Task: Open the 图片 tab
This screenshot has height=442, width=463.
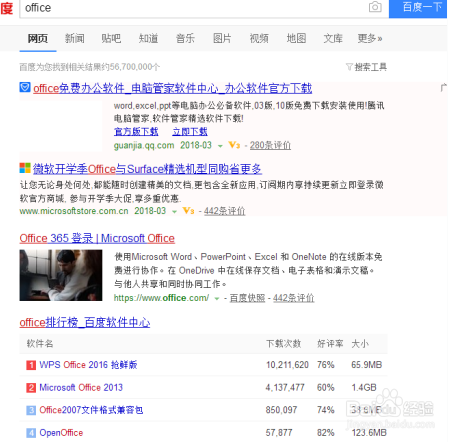Action: (x=222, y=38)
